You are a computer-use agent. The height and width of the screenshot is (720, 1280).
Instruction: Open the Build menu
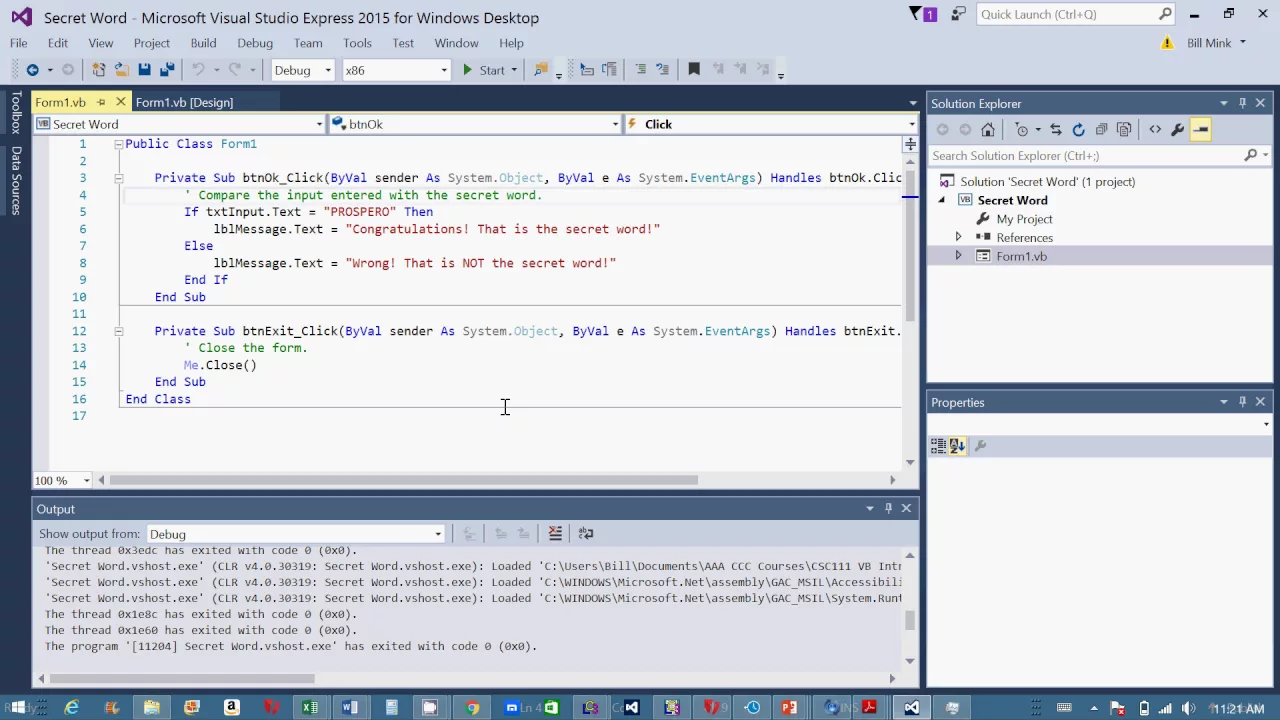click(204, 43)
